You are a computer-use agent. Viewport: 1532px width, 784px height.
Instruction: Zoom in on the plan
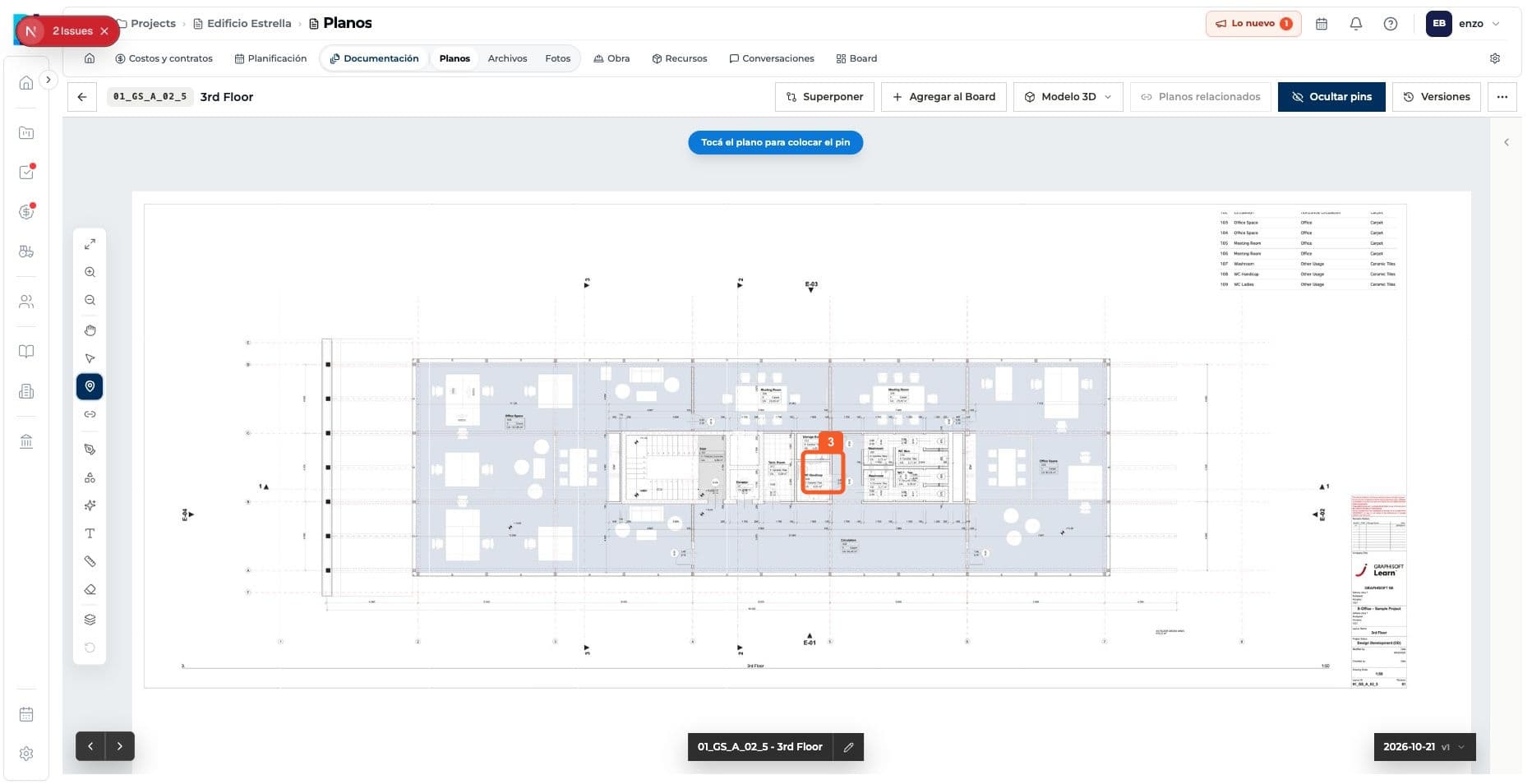90,272
